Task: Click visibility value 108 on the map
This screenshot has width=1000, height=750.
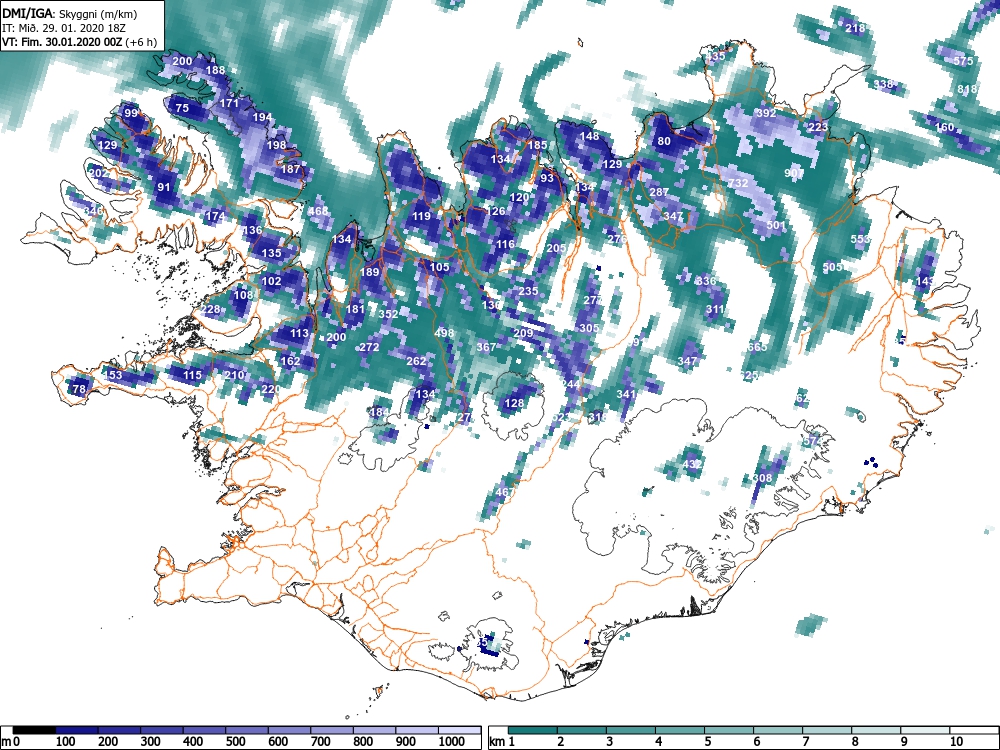Action: click(x=244, y=295)
